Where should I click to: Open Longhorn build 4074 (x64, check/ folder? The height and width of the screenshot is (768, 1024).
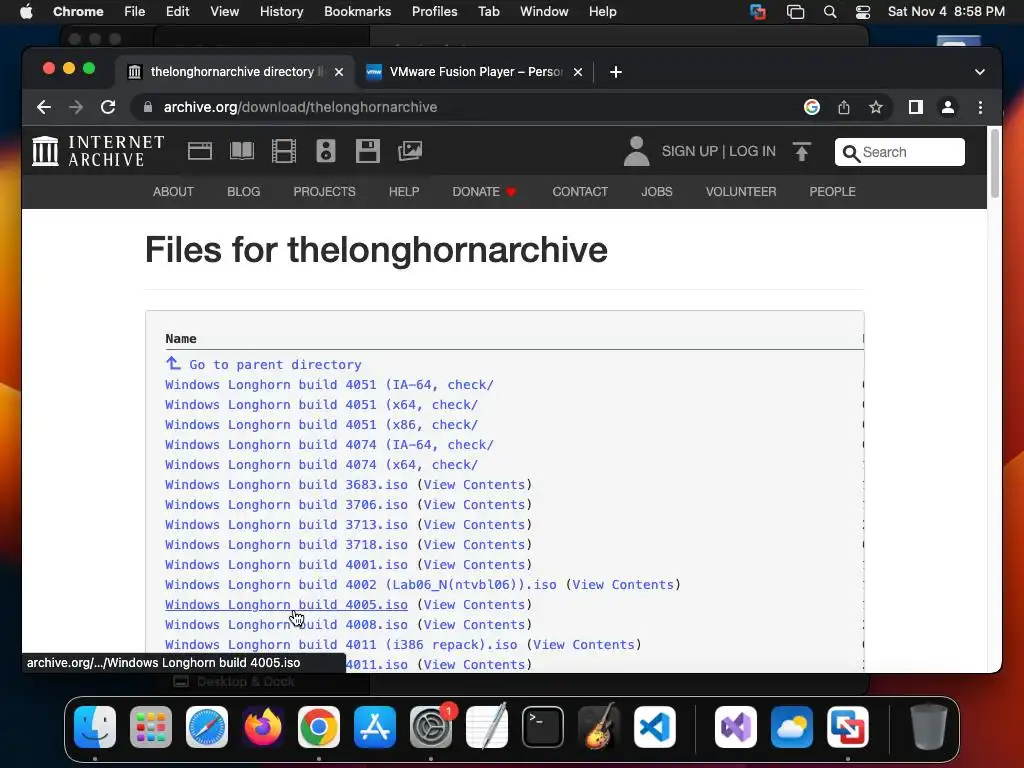321,464
